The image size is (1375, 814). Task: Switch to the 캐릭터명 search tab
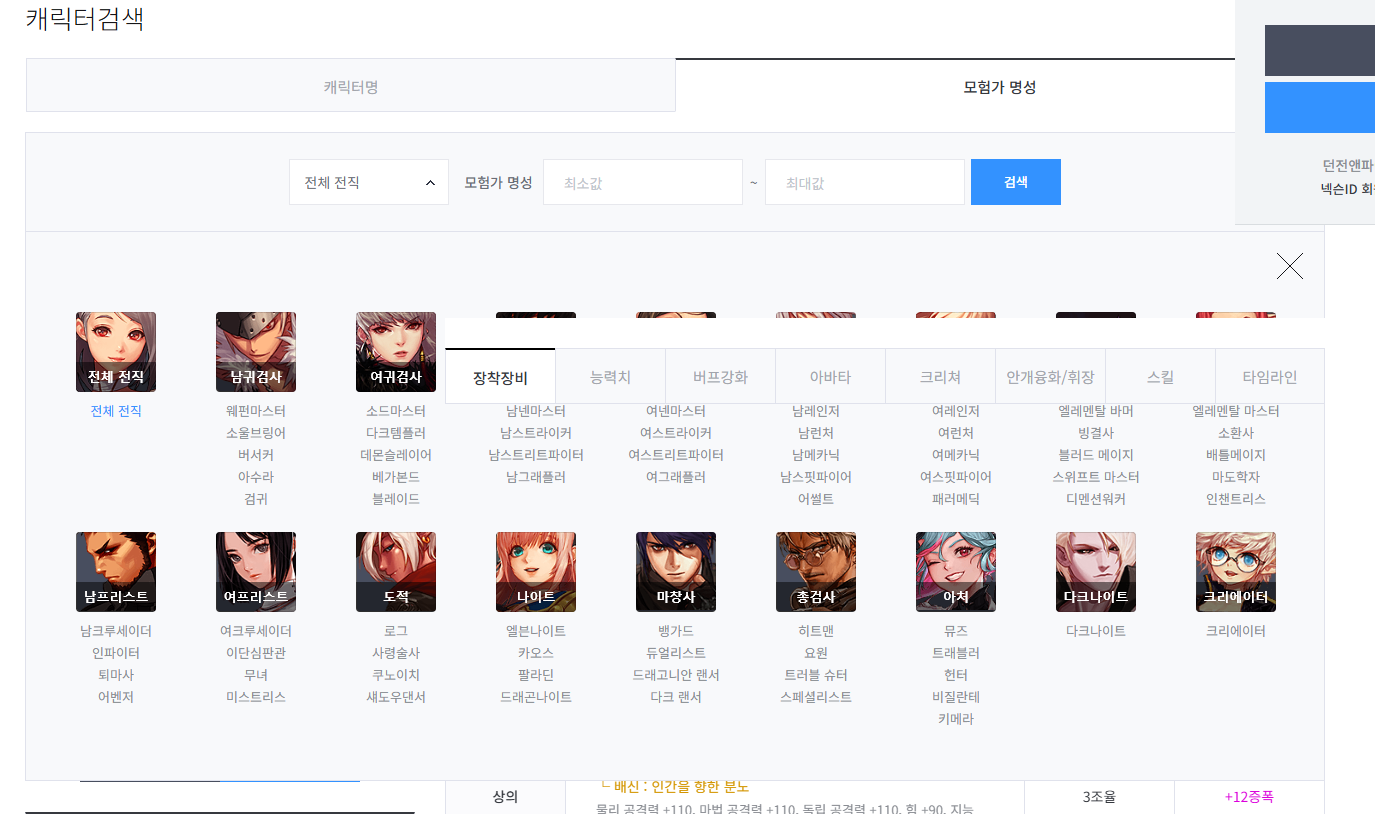351,87
